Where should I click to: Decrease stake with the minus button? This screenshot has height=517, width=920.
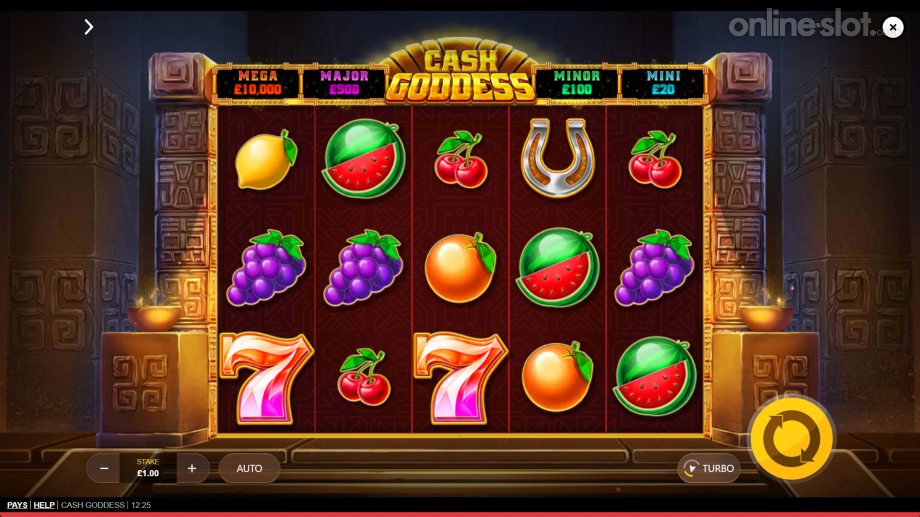click(104, 468)
